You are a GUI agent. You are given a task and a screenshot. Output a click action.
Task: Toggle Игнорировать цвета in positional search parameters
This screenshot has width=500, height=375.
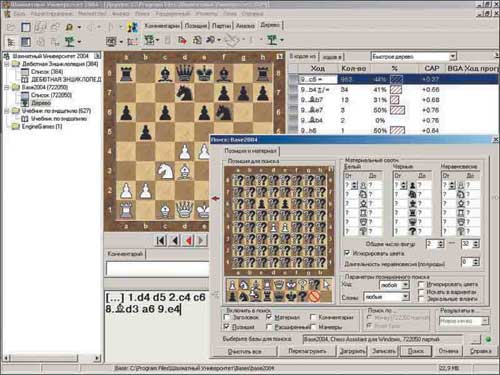pos(421,284)
